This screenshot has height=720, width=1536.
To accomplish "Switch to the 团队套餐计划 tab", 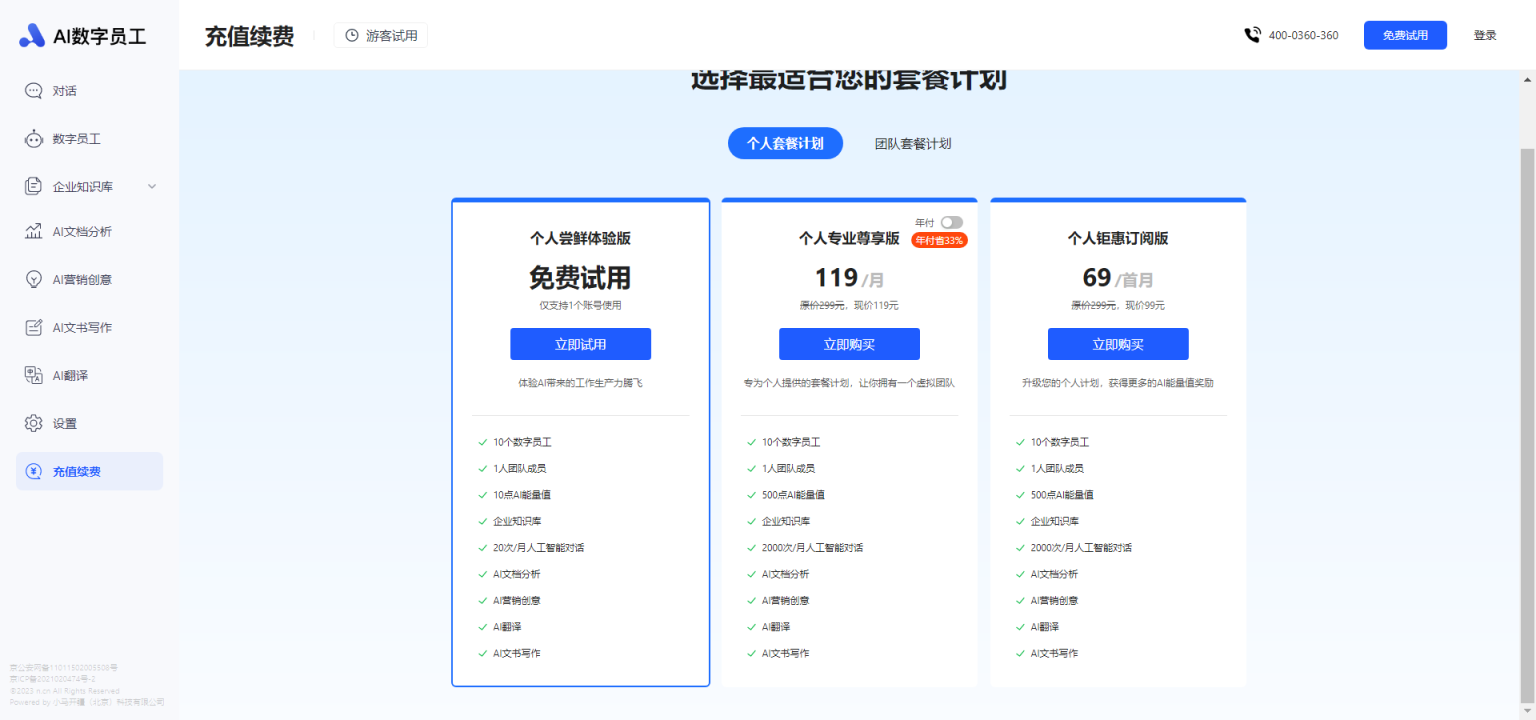I will pyautogui.click(x=912, y=144).
